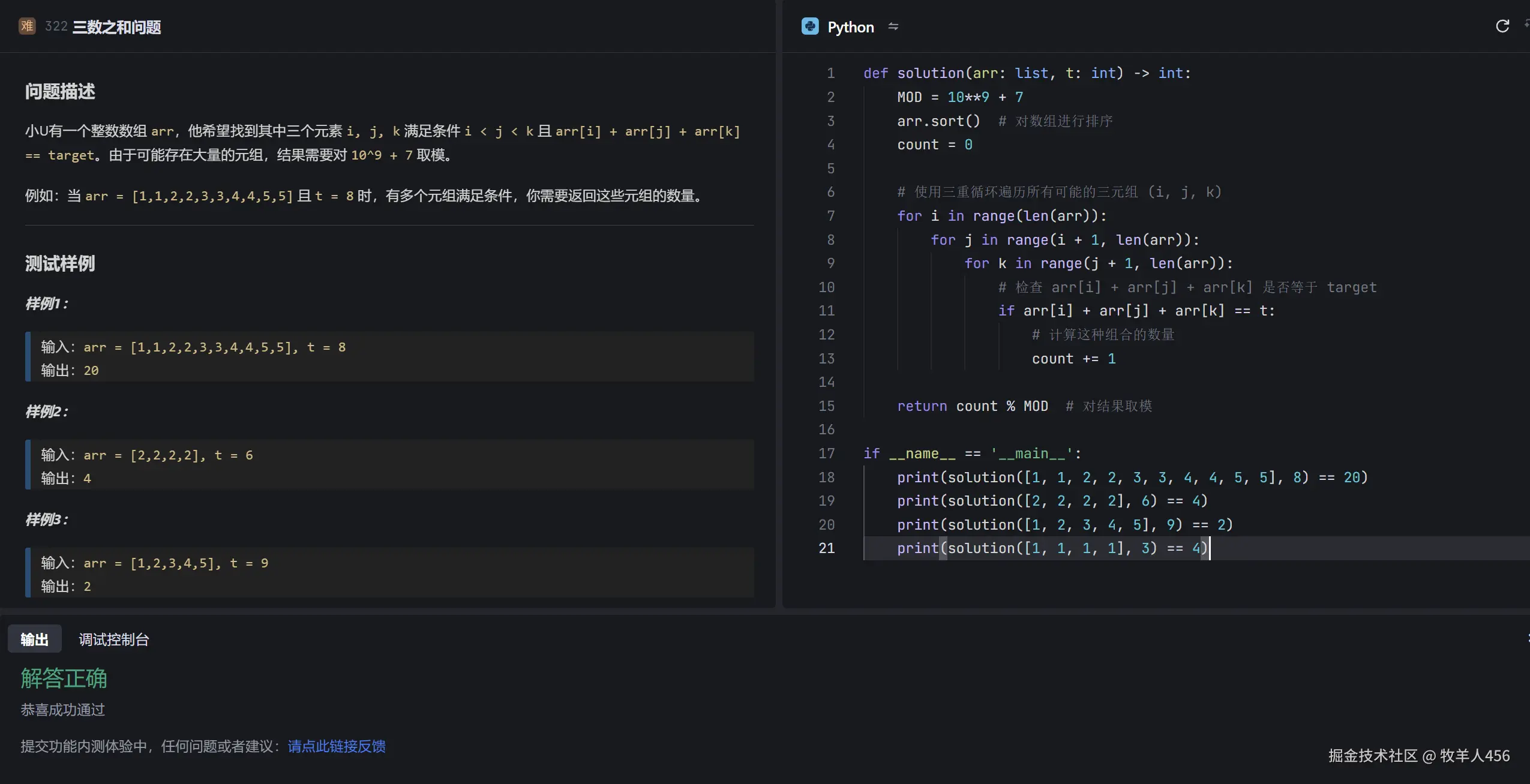1530x784 pixels.
Task: Place cursor on def solution line
Action: coord(1026,73)
